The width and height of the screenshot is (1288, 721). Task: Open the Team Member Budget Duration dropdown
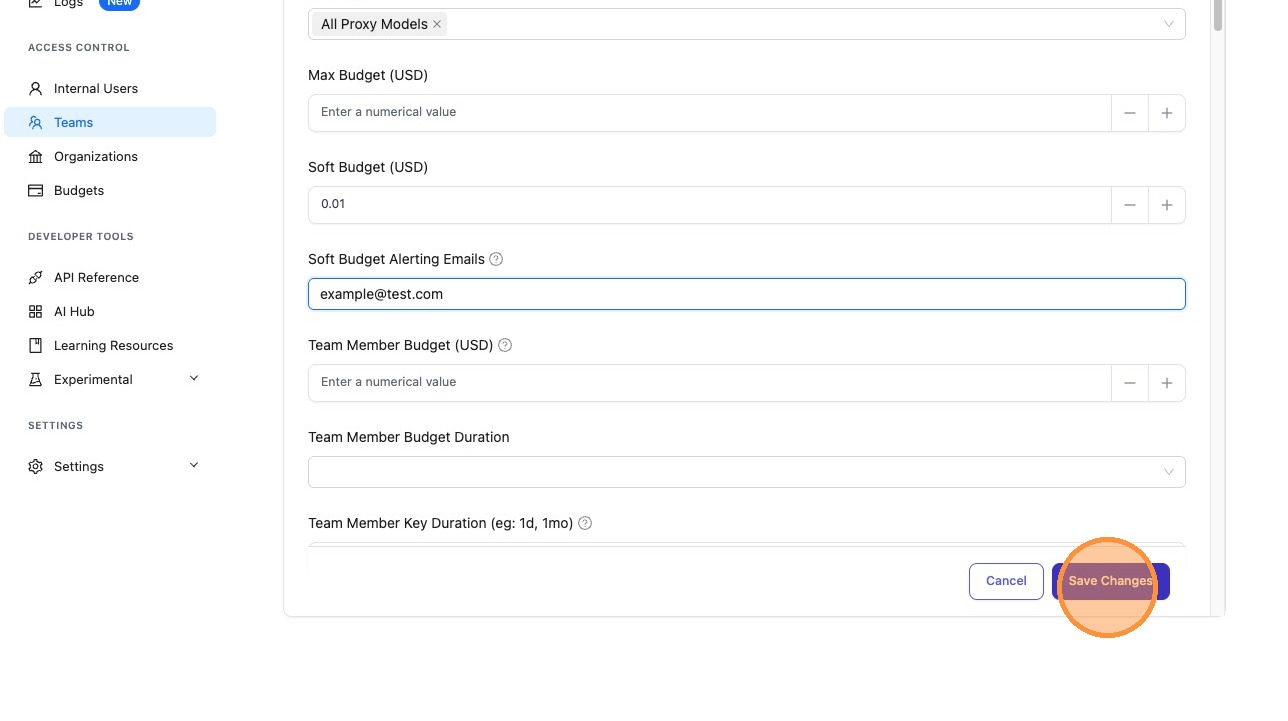coord(746,472)
